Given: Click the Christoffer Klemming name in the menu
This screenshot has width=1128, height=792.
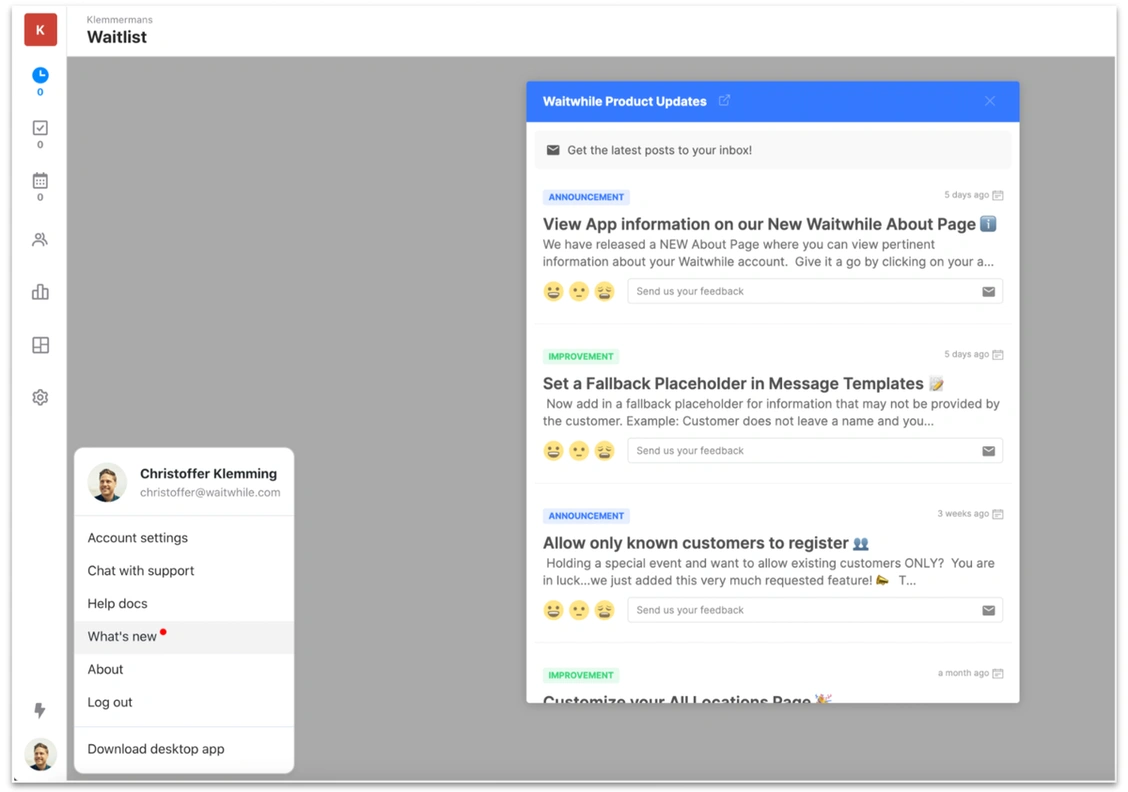Looking at the screenshot, I should coord(209,473).
